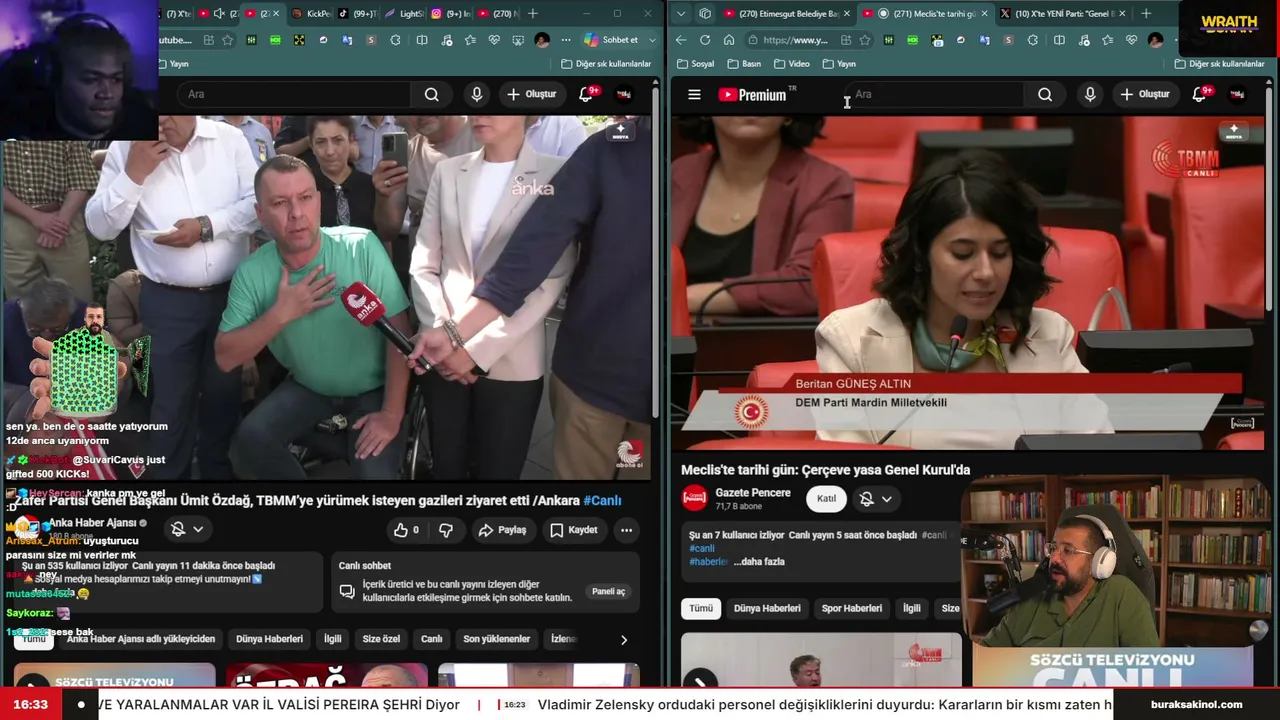Expand description with ...daha fazla
The width and height of the screenshot is (1280, 720).
click(x=759, y=562)
